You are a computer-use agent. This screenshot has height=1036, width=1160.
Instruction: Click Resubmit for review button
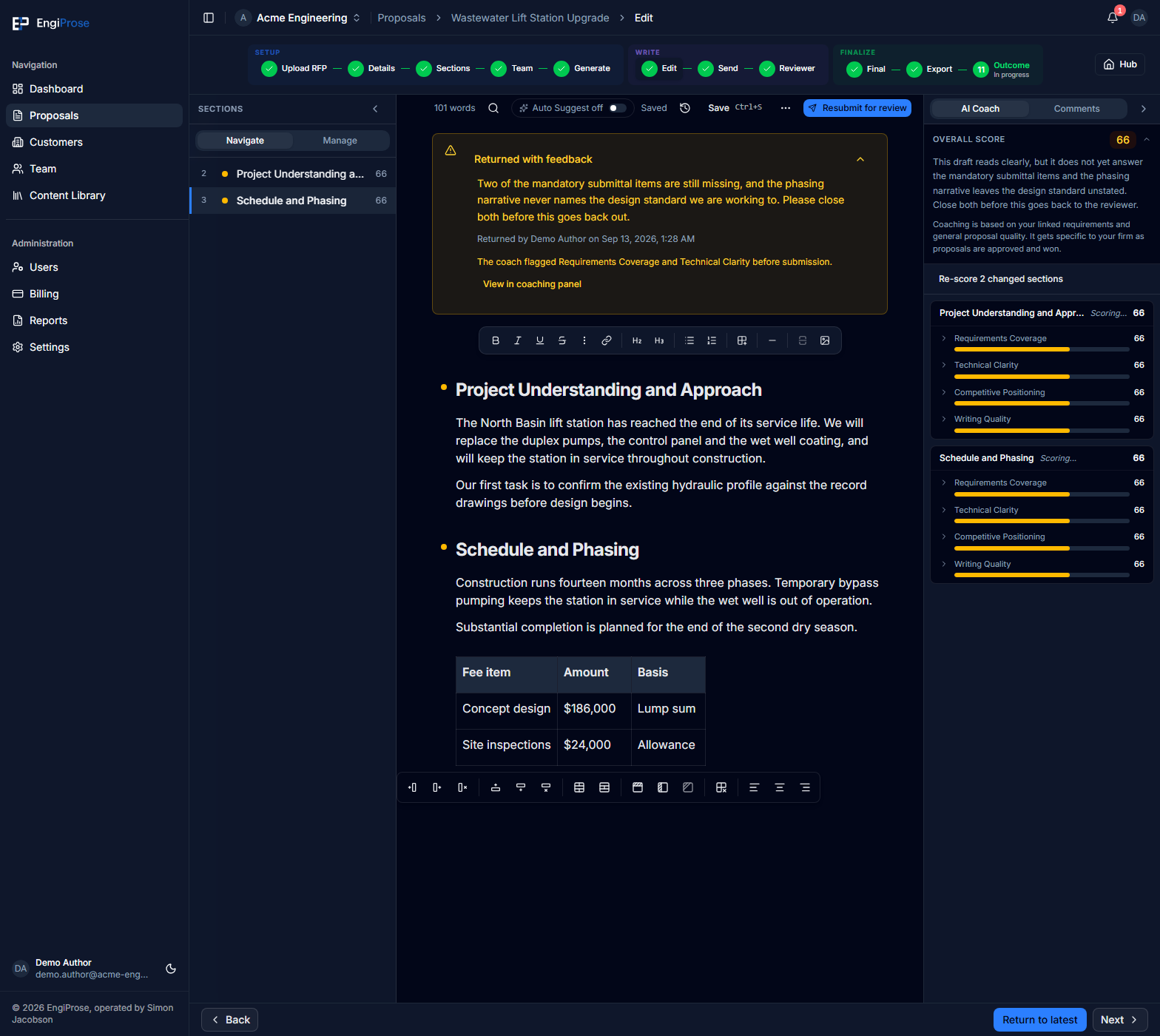click(x=857, y=108)
